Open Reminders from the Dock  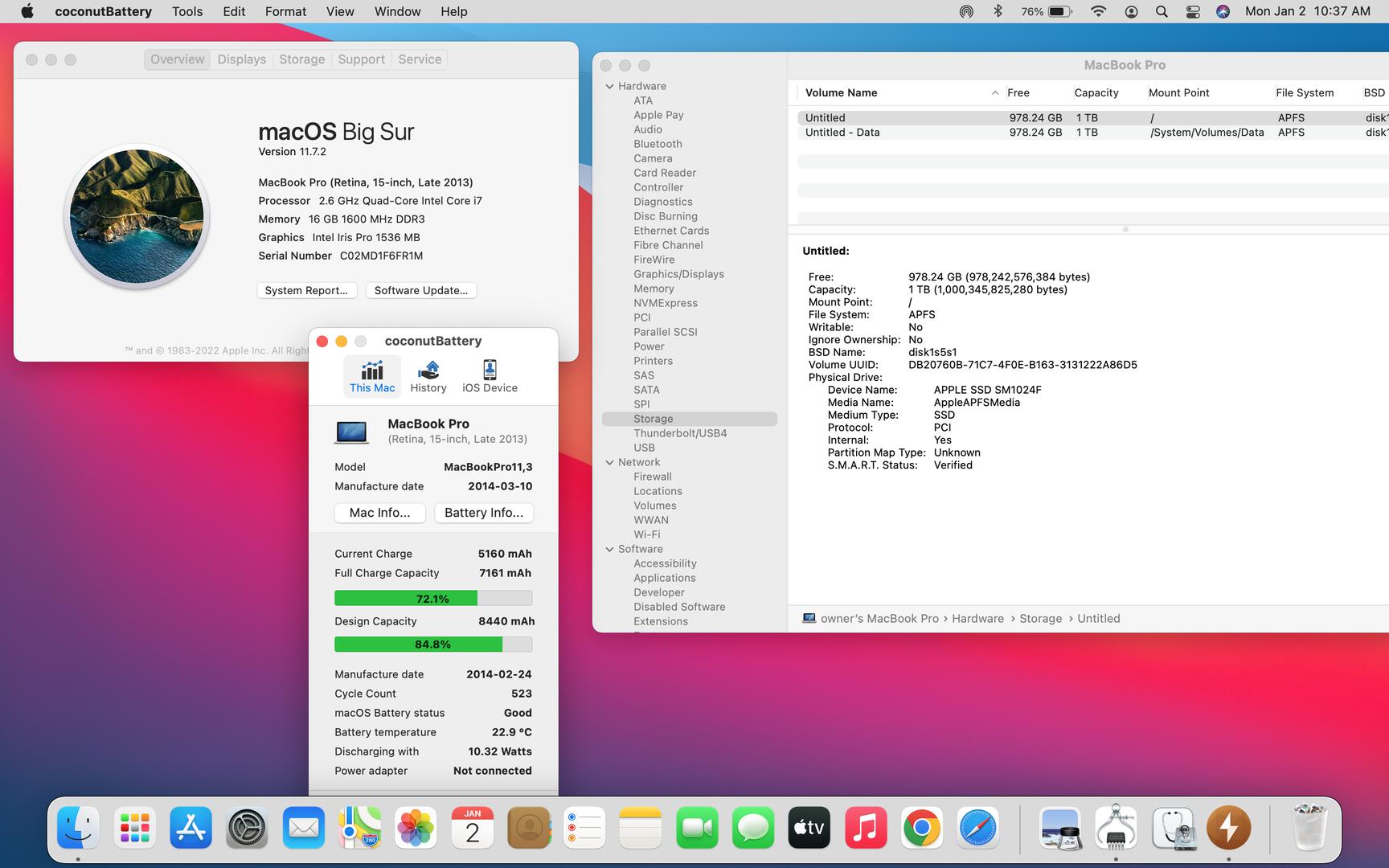coord(584,828)
